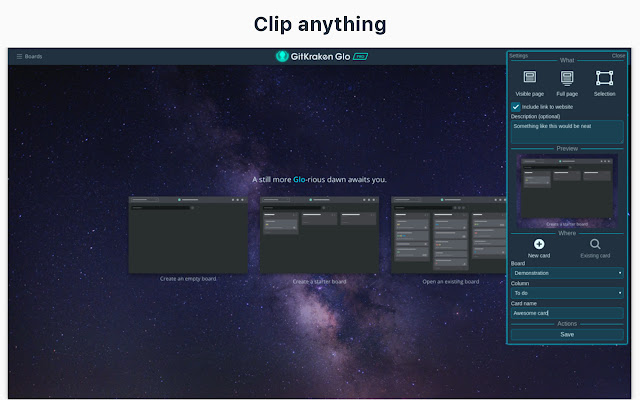Image resolution: width=640 pixels, height=400 pixels.
Task: Click 'Create a starter board' caption
Action: click(320, 282)
